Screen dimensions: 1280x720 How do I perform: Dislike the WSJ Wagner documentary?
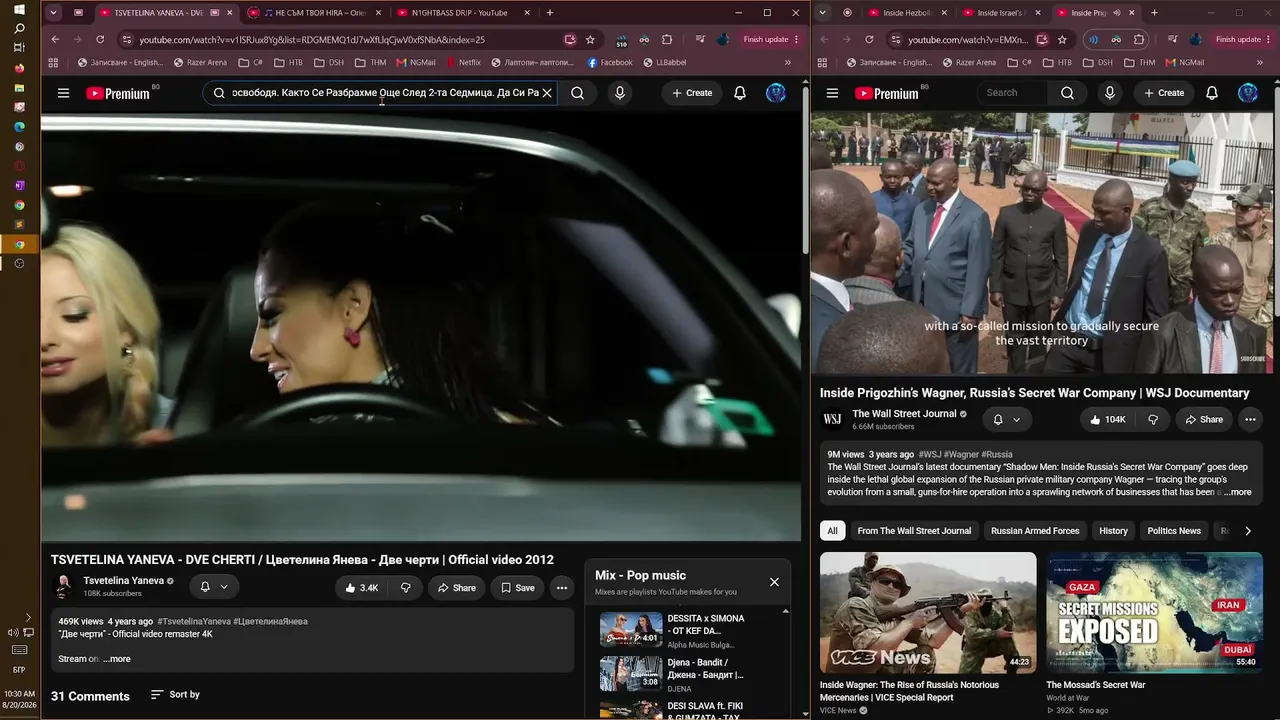1152,420
